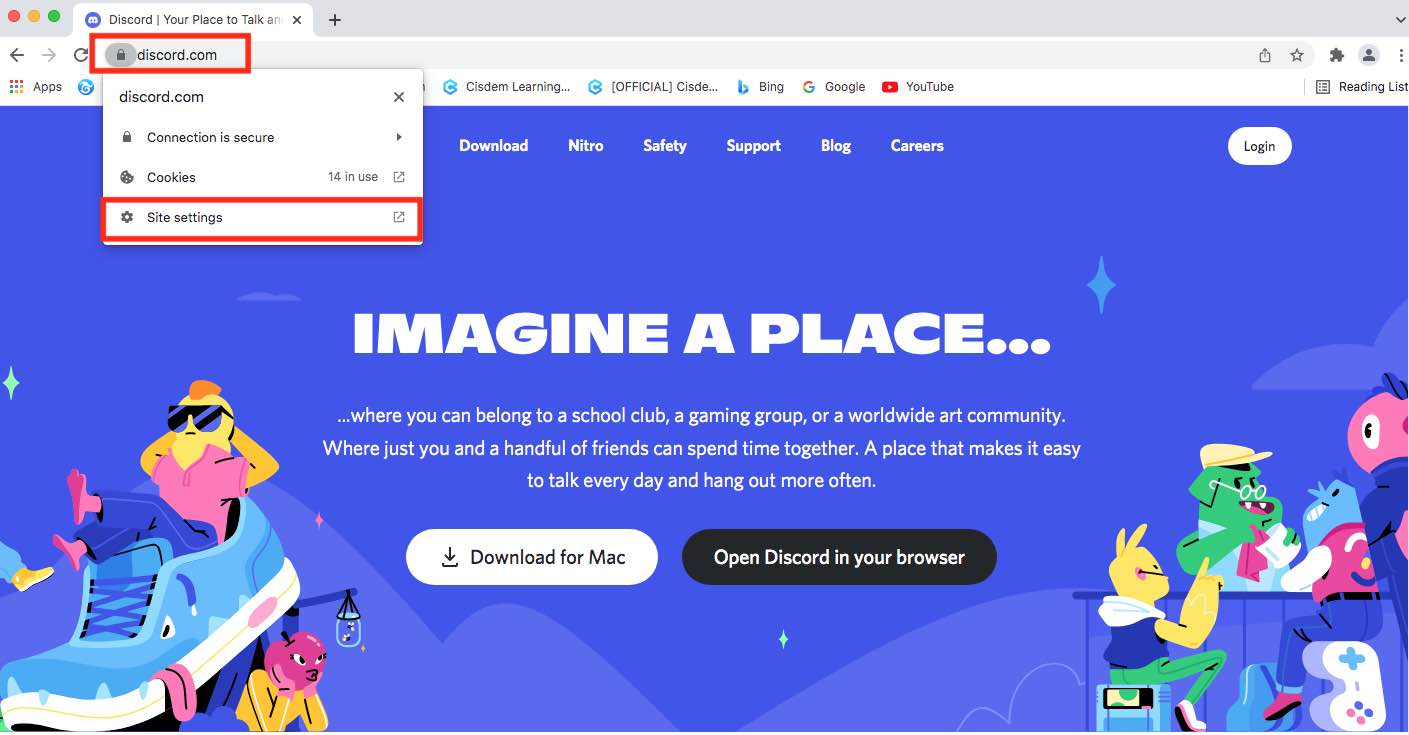The width and height of the screenshot is (1409, 735).
Task: Select the Discord tab
Action: click(193, 19)
